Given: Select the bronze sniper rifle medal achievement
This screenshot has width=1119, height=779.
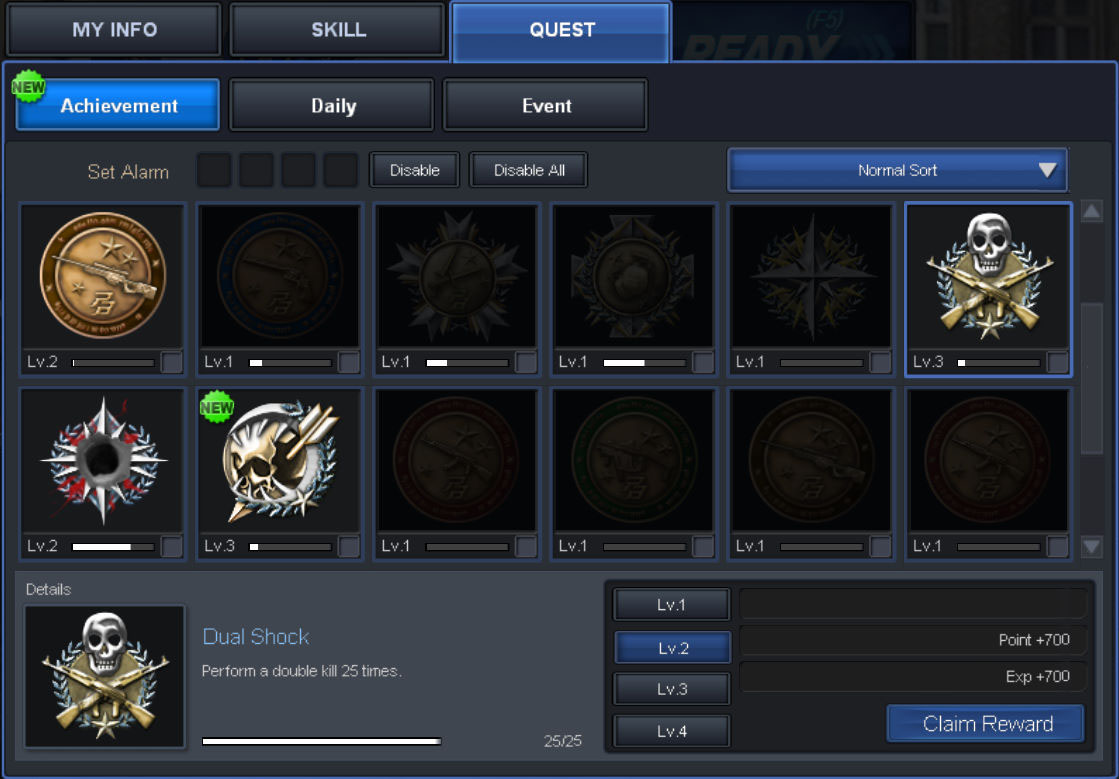Looking at the screenshot, I should [x=103, y=277].
